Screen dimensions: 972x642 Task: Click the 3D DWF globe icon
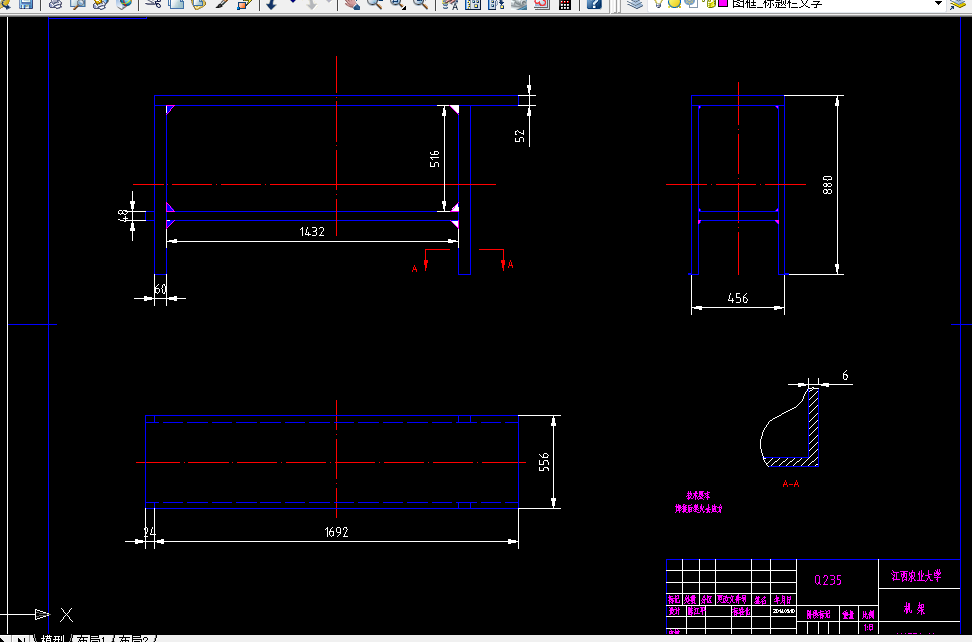124,4
